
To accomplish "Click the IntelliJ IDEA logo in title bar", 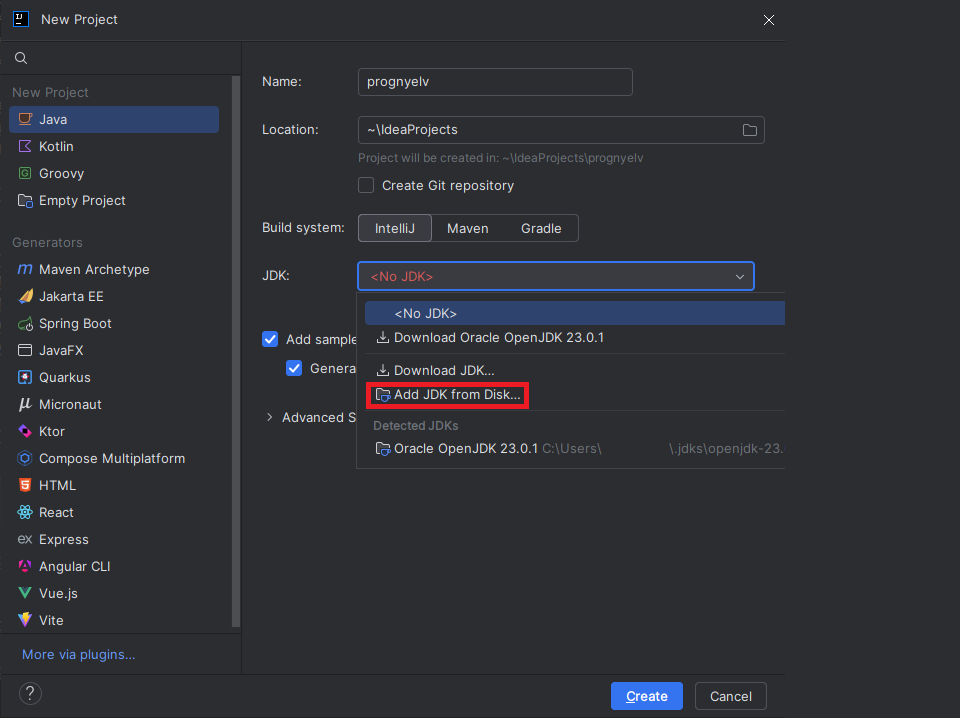I will coord(21,19).
